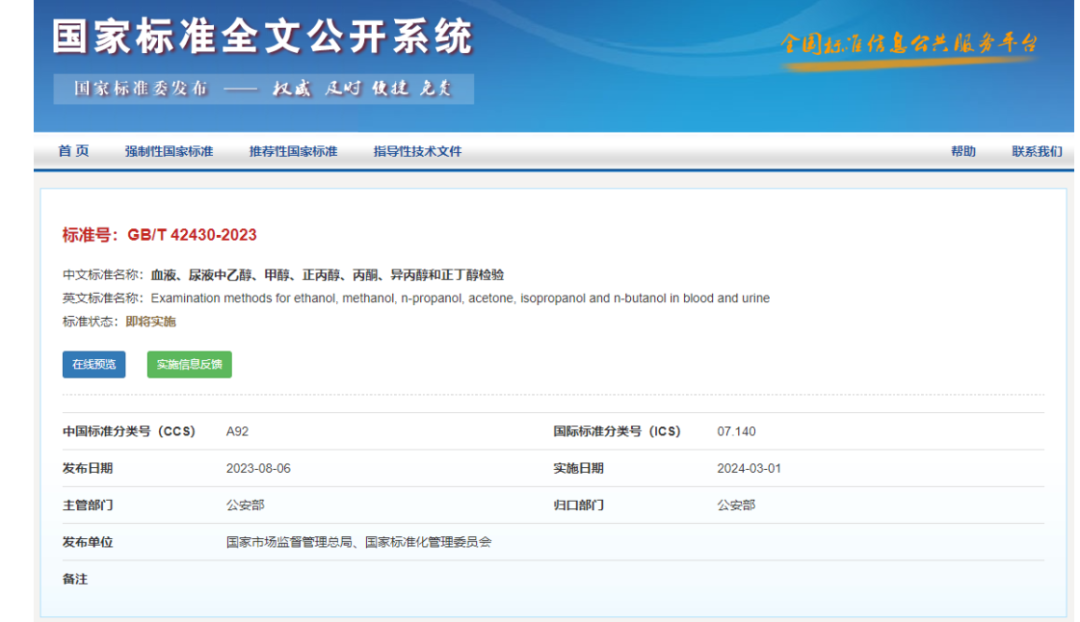Select 指导性技术文件 from the navigation bar

pyautogui.click(x=415, y=150)
